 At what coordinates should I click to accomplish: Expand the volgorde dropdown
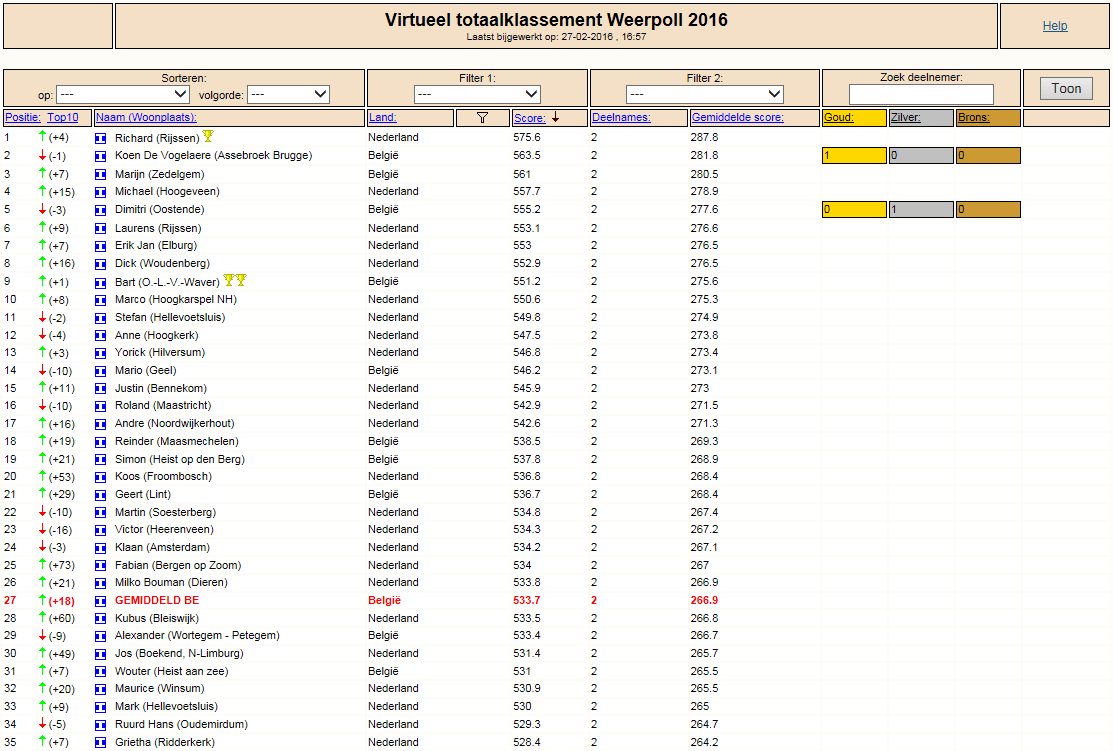[288, 94]
